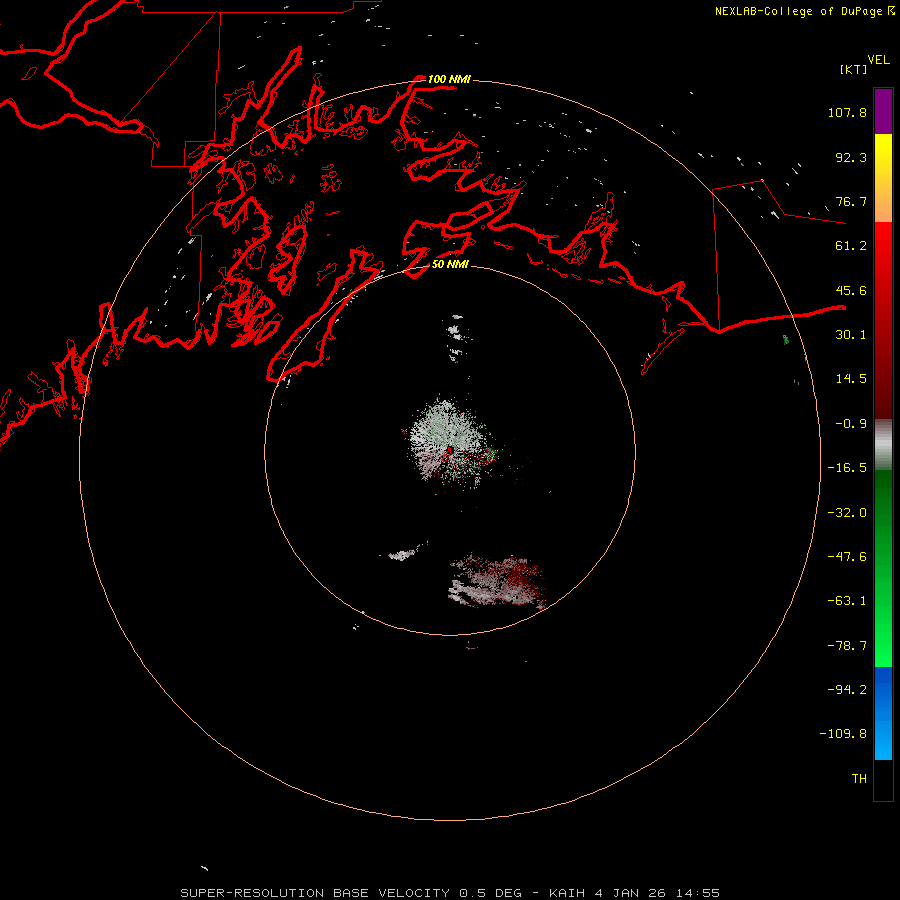Click the 76.7 velocity scale value
Viewport: 900px width, 900px height.
click(851, 201)
